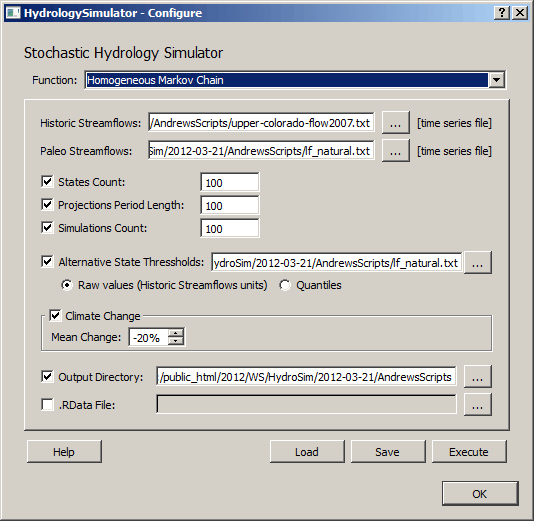
Task: Enable the .RData File checkbox
Action: coord(47,405)
